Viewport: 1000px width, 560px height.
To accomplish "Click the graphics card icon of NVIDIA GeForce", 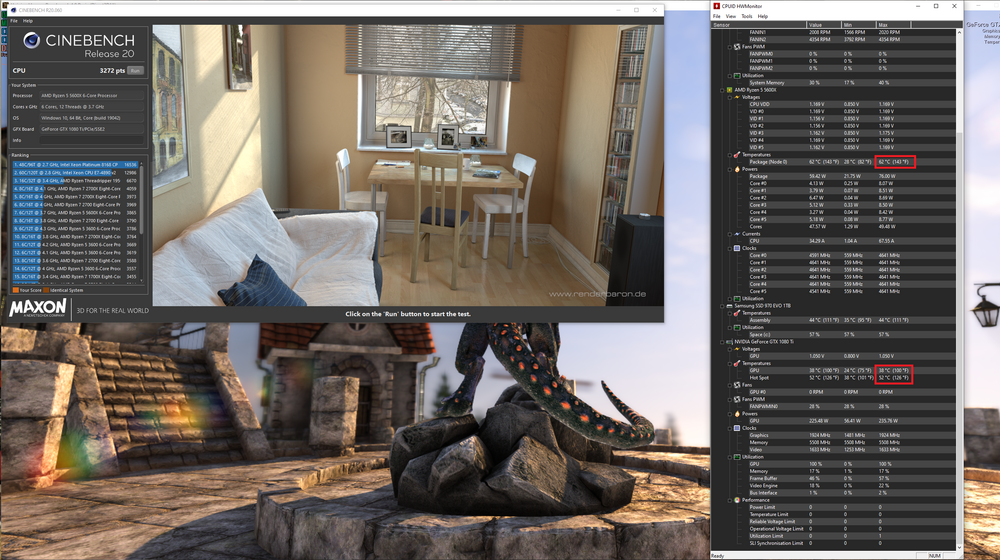I will (x=730, y=342).
